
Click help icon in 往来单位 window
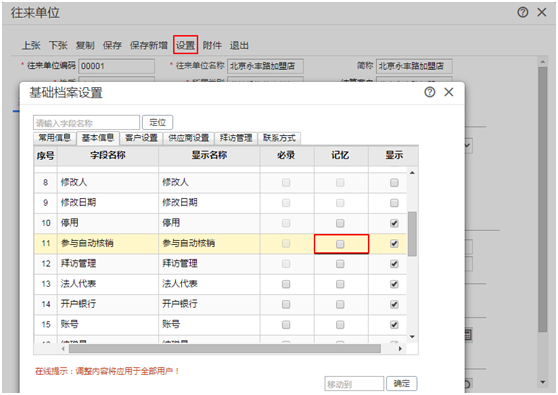[522, 12]
